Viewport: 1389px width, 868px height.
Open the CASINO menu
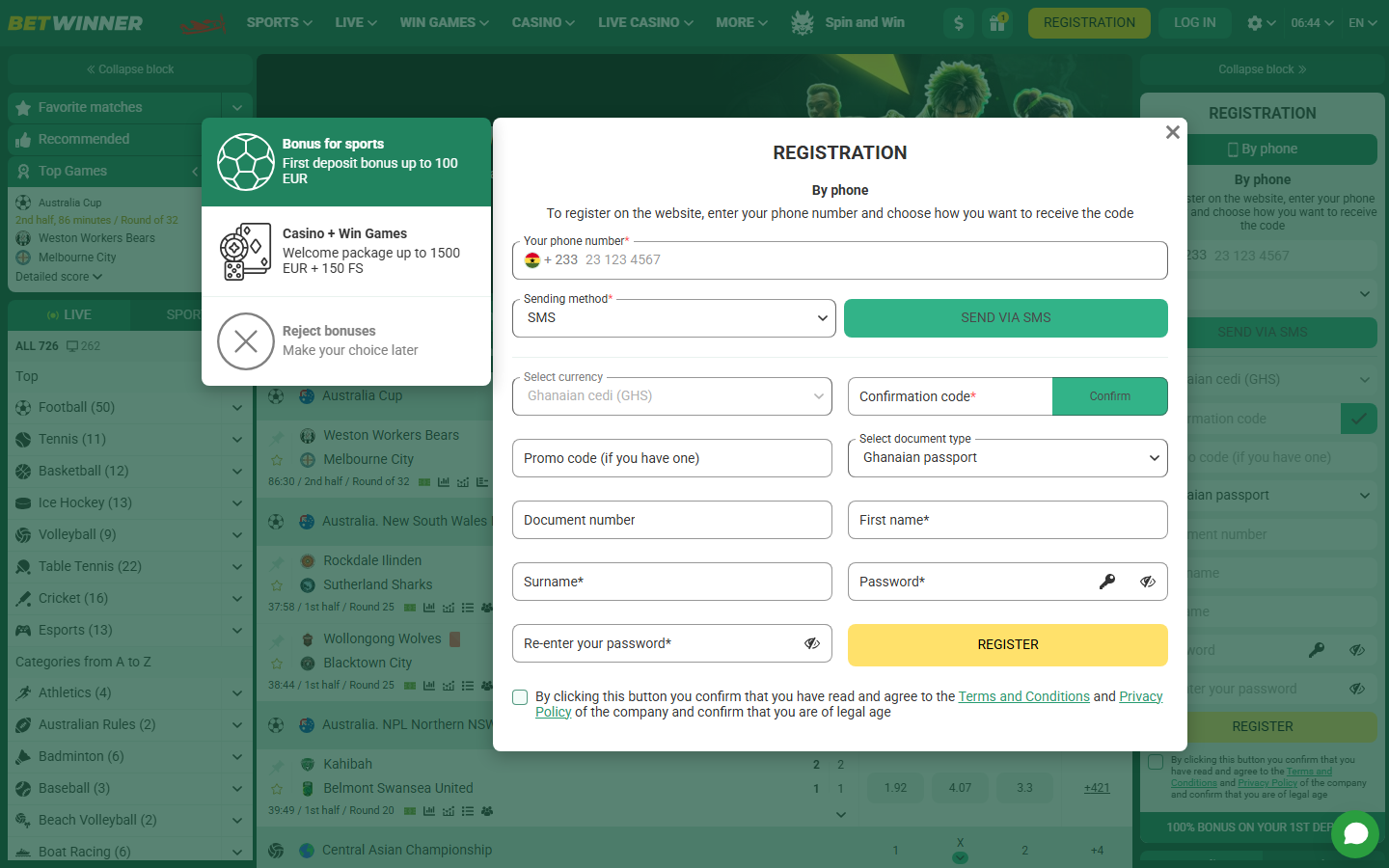click(543, 22)
